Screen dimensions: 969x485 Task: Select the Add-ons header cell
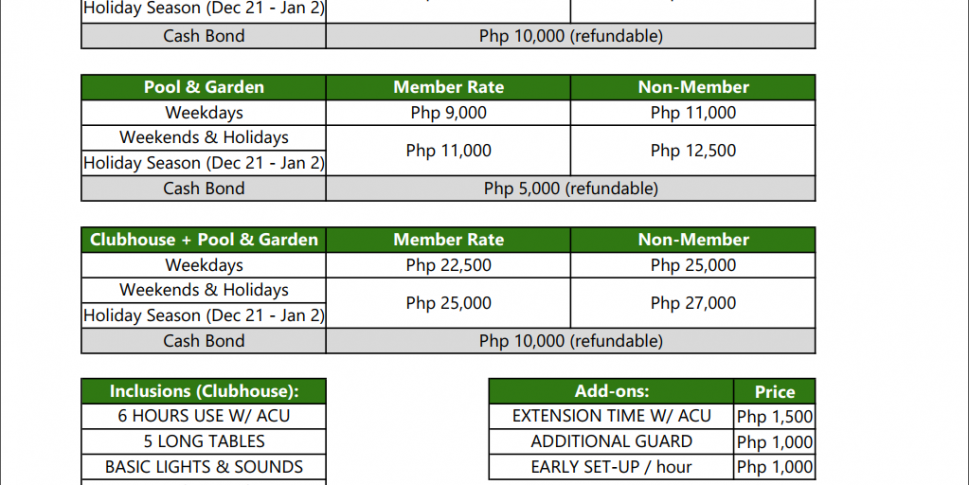611,391
